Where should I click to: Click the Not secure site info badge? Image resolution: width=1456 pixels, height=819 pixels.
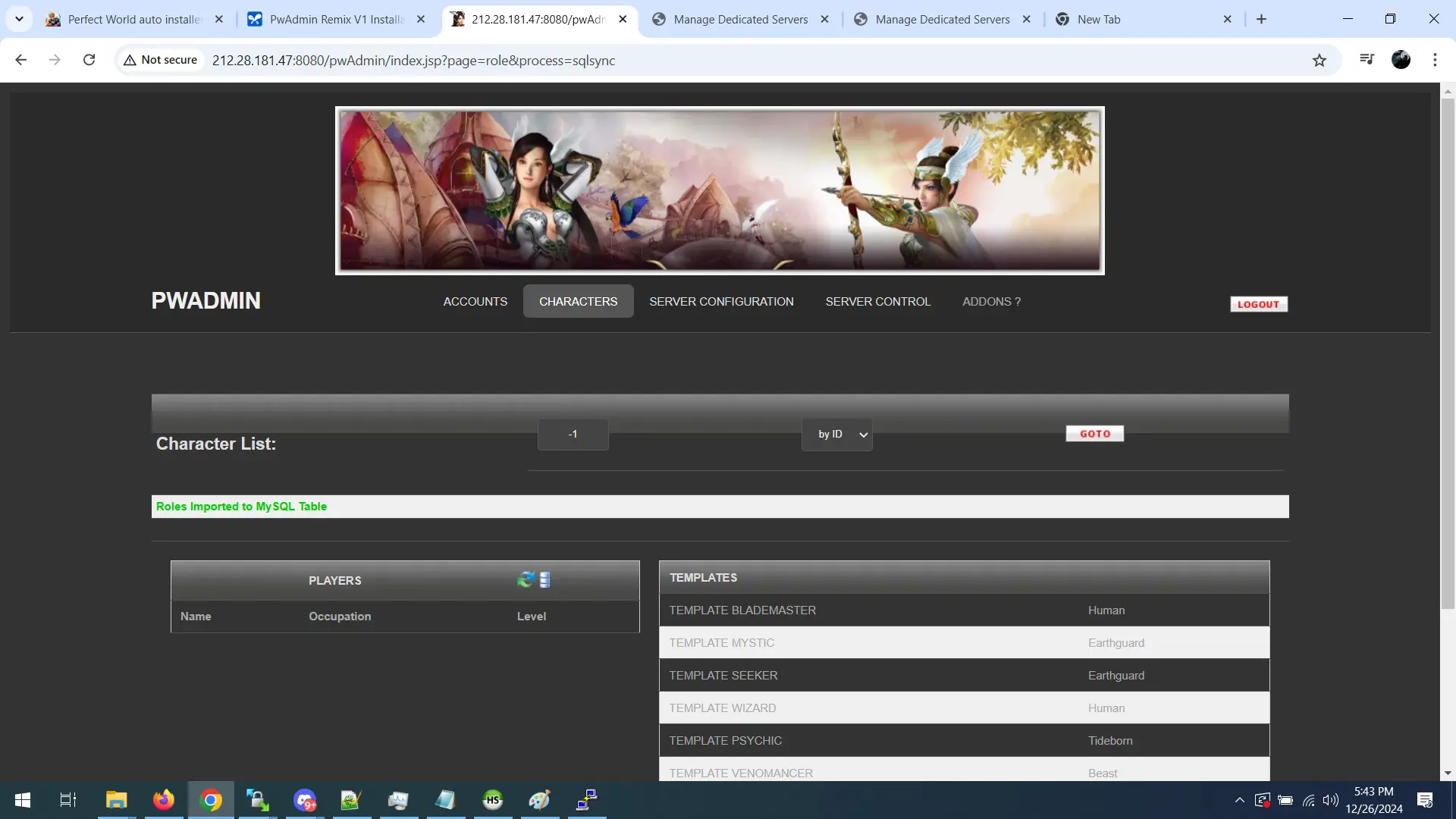point(161,60)
